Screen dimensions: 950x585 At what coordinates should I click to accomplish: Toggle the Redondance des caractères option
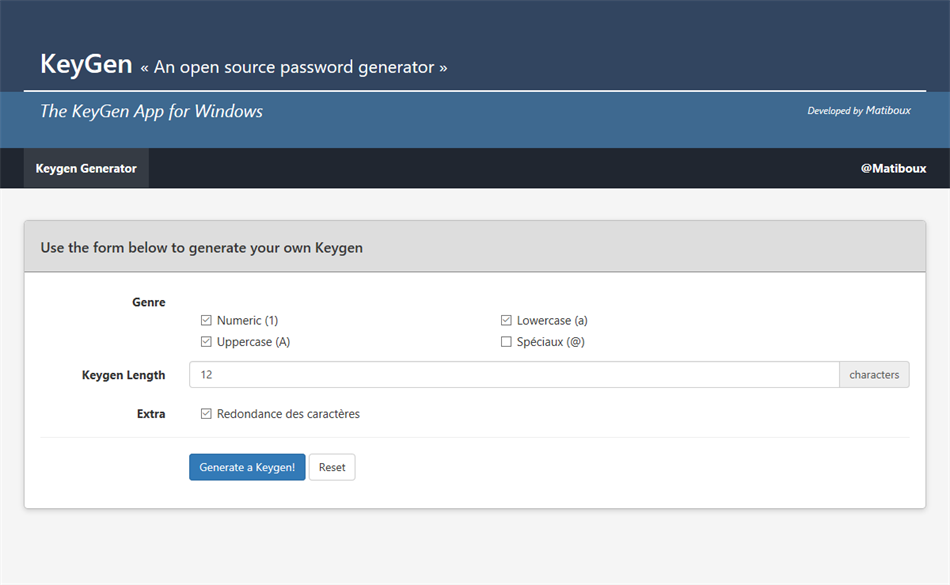206,413
